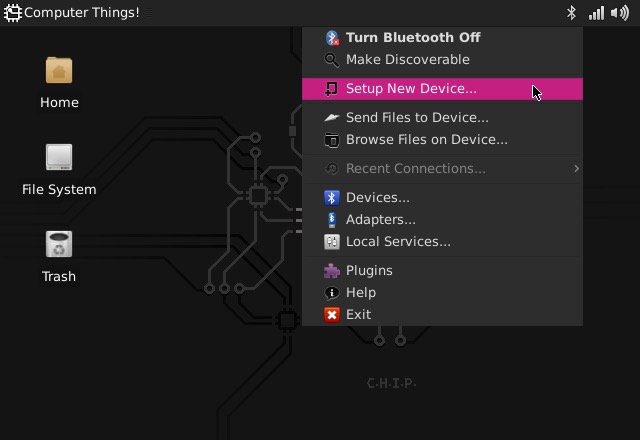
Task: Select Setup New Device menu entry
Action: tap(411, 89)
